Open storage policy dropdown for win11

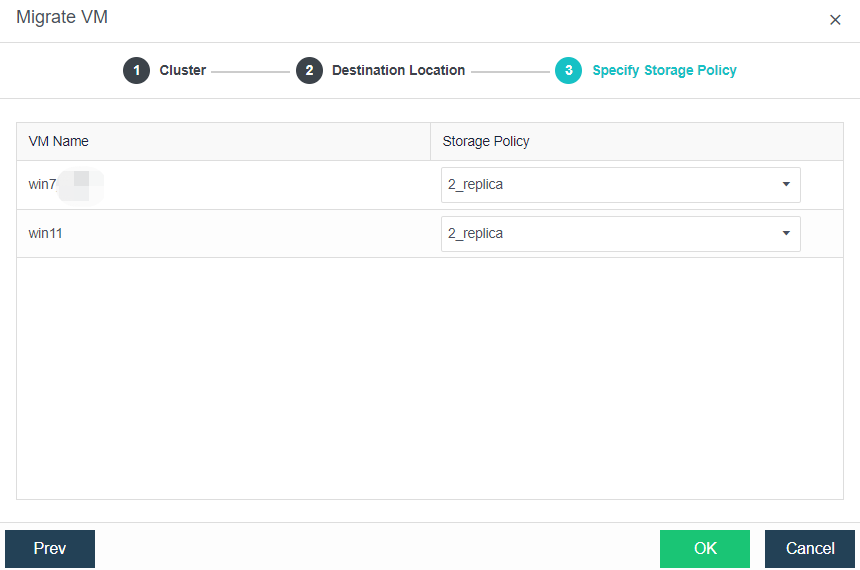(x=620, y=234)
